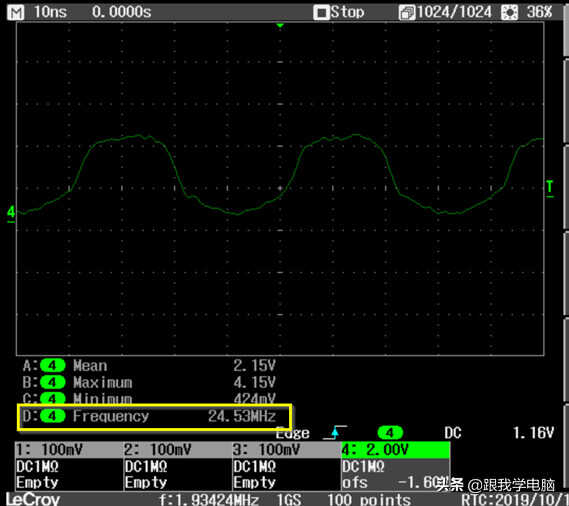Select channel 2 100mV tab

(x=178, y=450)
